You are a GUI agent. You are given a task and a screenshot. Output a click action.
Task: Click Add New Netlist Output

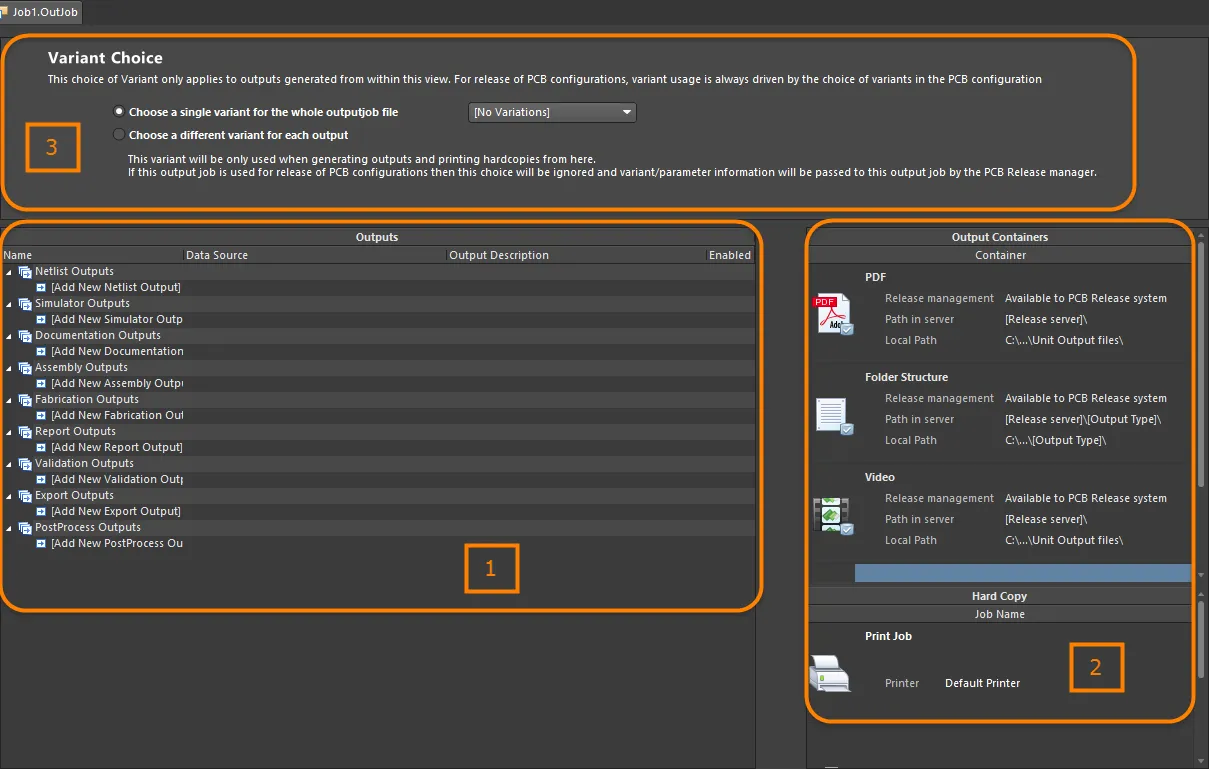point(116,287)
